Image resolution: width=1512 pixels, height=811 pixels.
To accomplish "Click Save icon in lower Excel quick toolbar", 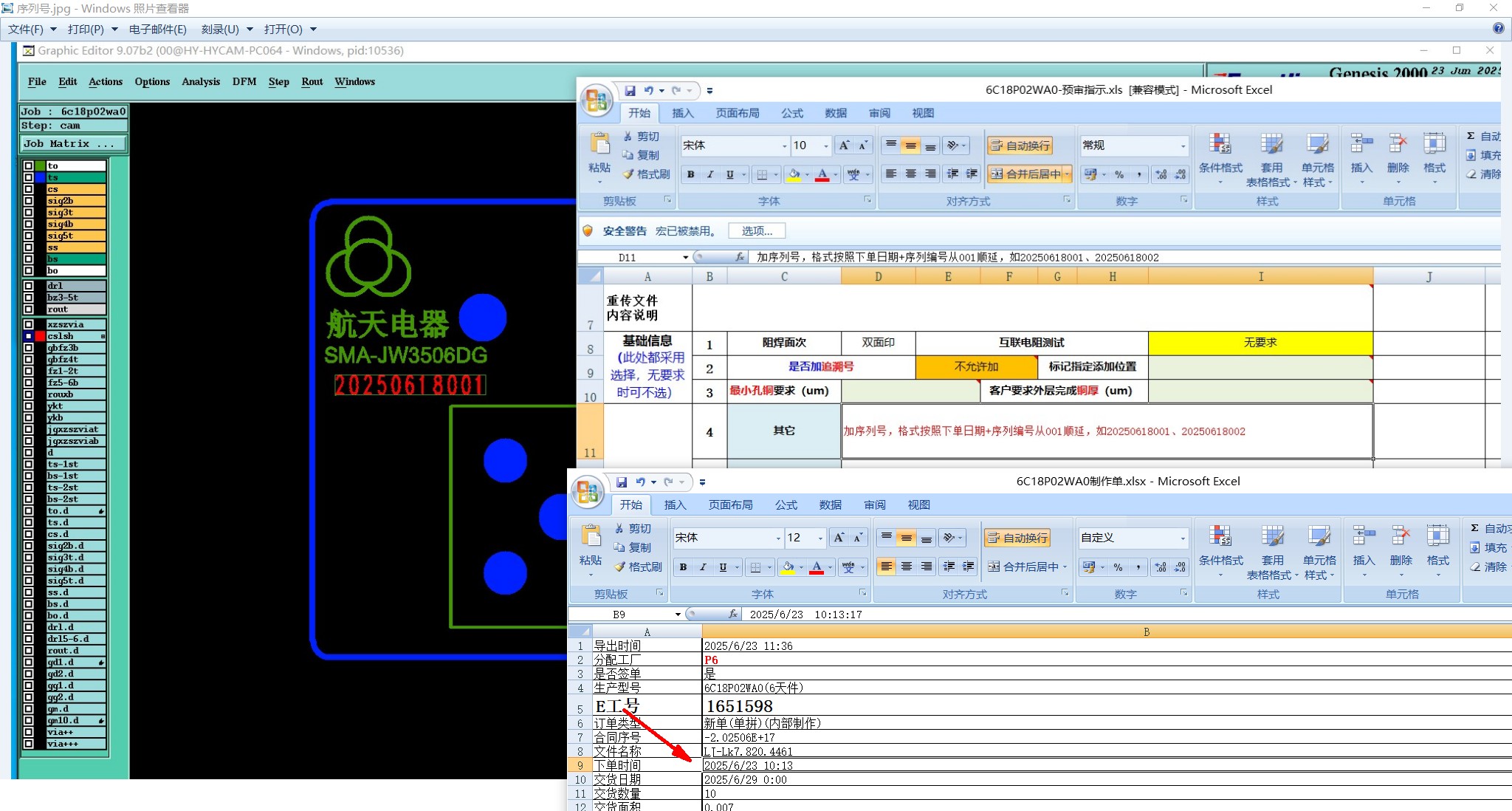I will tap(622, 482).
